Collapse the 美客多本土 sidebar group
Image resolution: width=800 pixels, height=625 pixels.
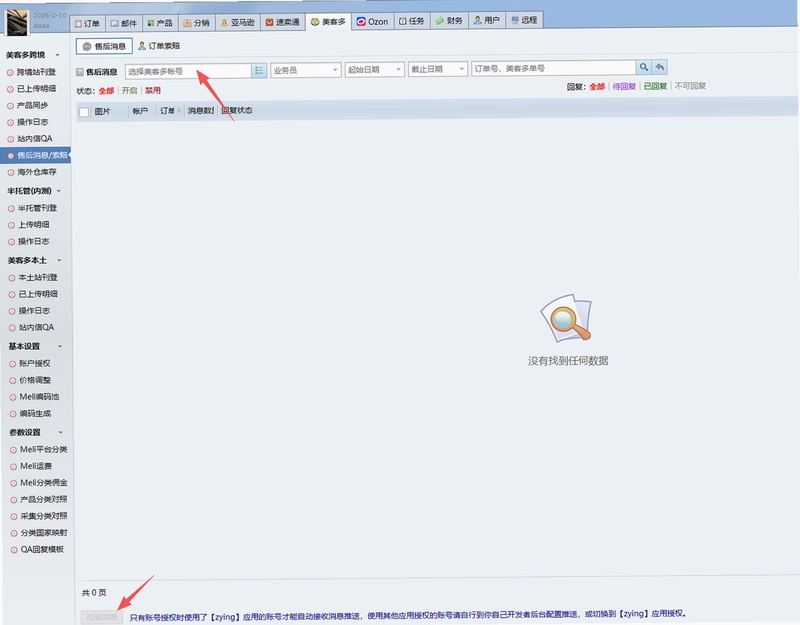(59, 260)
